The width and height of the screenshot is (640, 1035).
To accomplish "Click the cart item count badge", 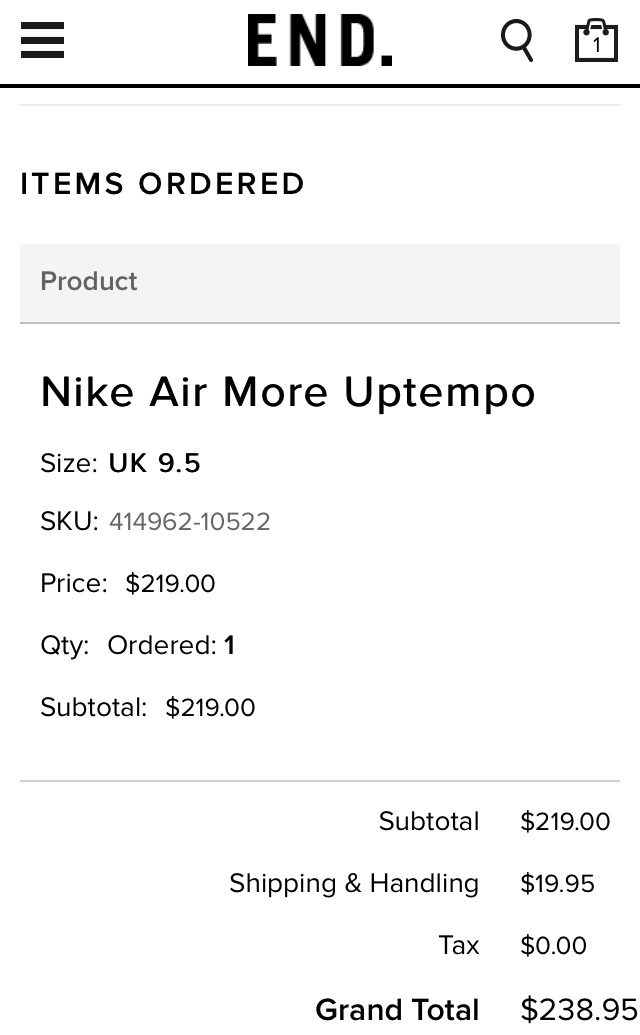I will point(596,45).
